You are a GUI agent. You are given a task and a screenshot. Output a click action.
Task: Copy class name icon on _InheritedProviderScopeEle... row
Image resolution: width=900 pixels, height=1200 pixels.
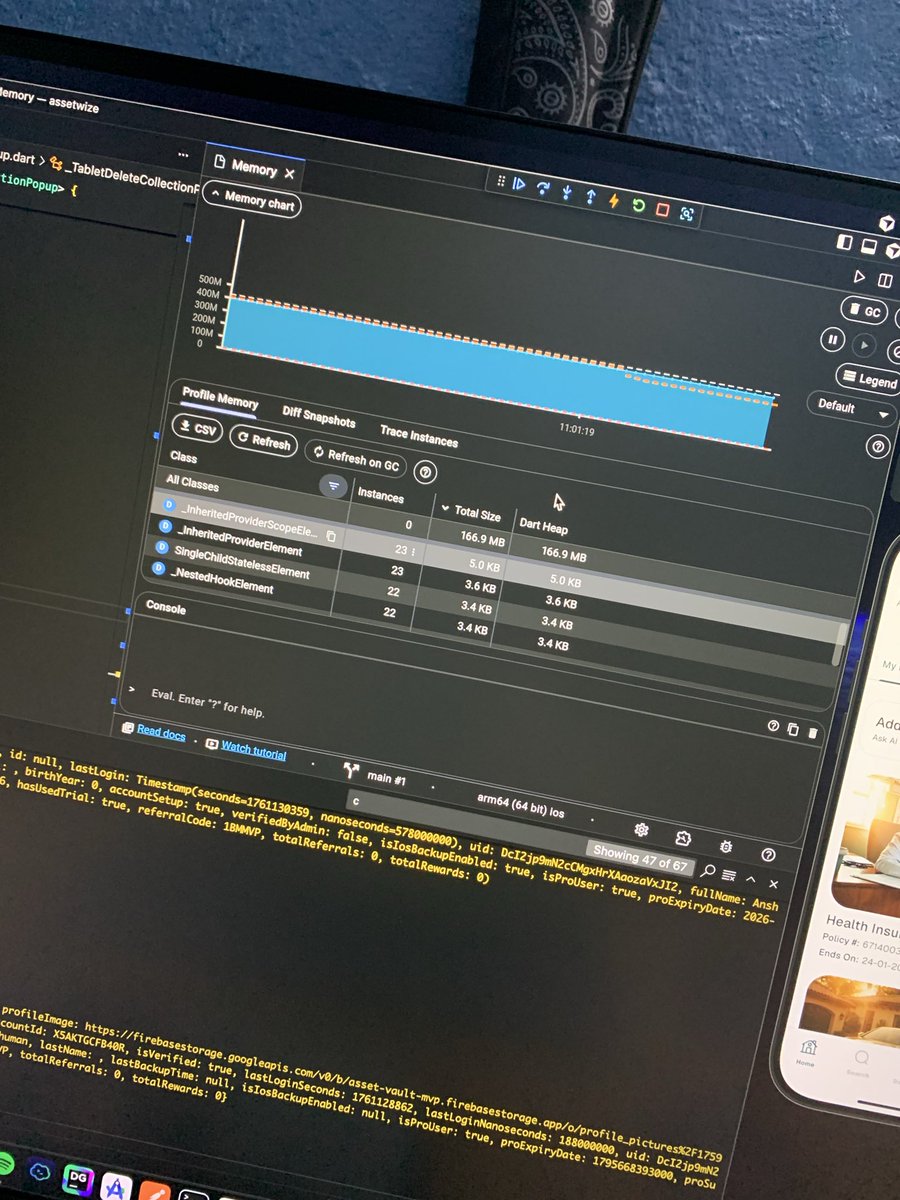(x=331, y=537)
